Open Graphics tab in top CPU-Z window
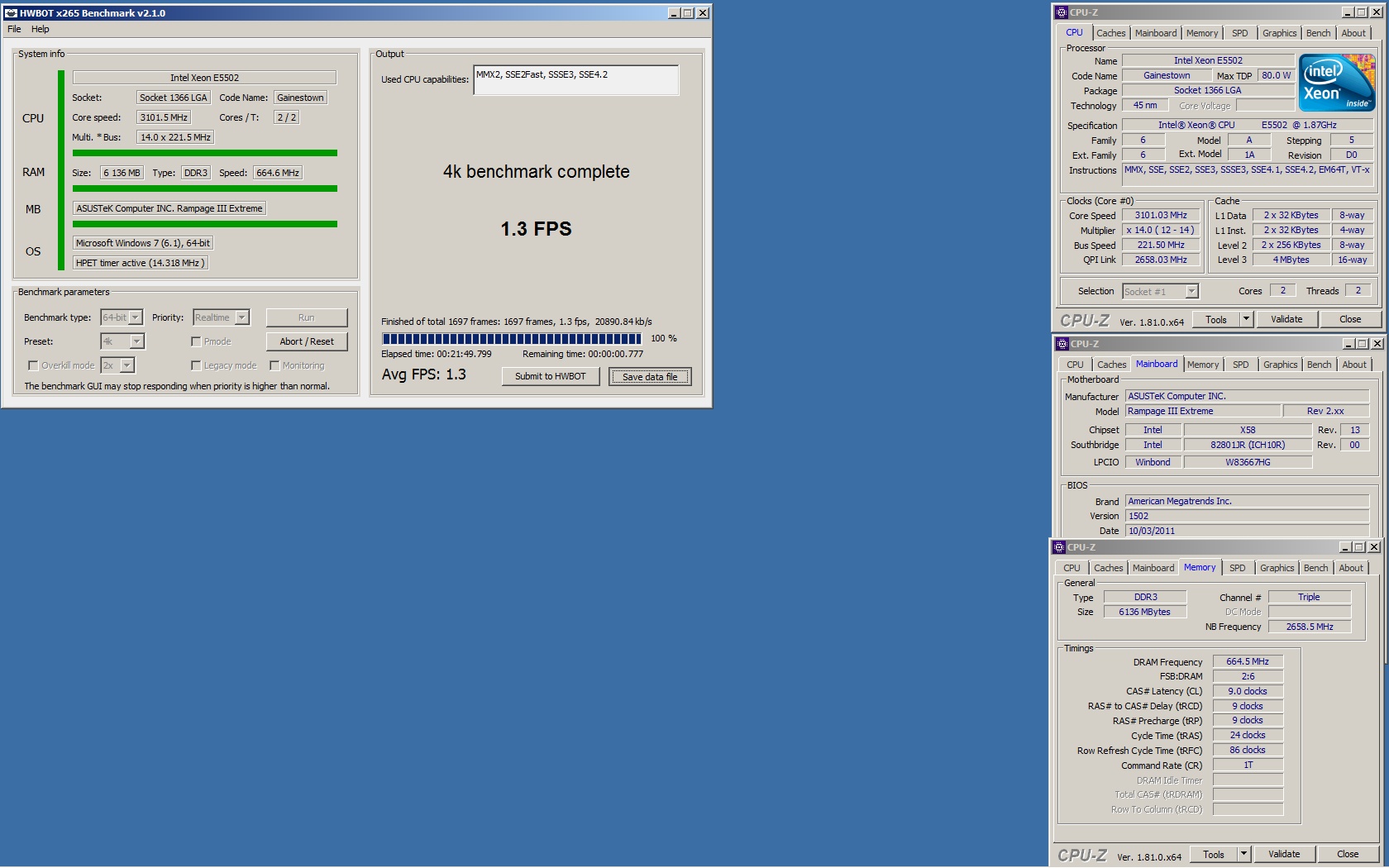The height and width of the screenshot is (868, 1389). [x=1280, y=33]
